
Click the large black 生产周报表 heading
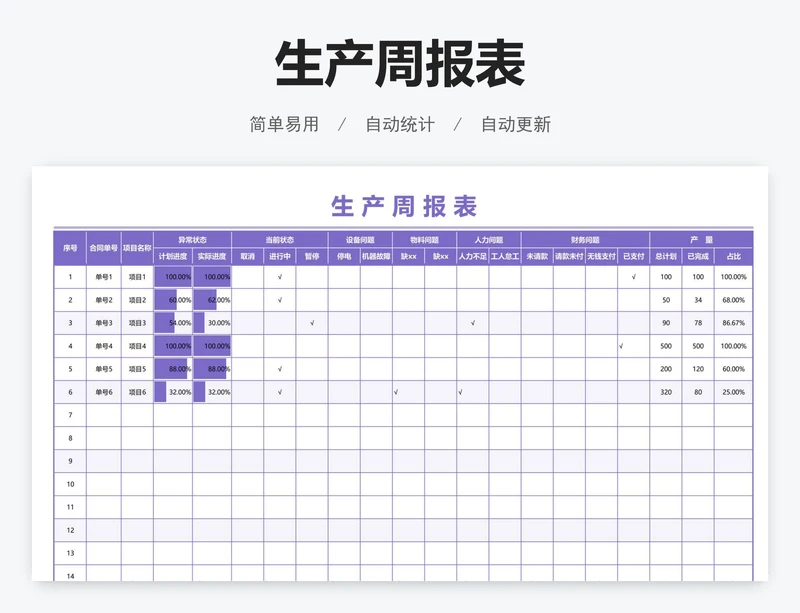pyautogui.click(x=400, y=64)
